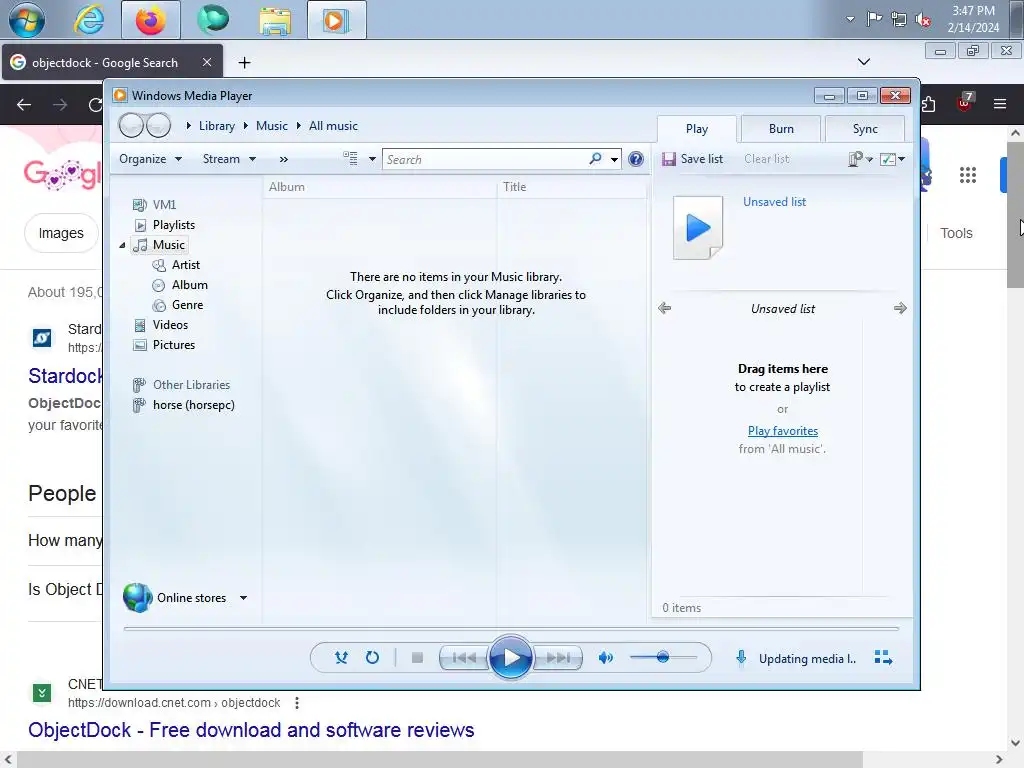
Task: Collapse the Music tree node
Action: click(x=122, y=245)
